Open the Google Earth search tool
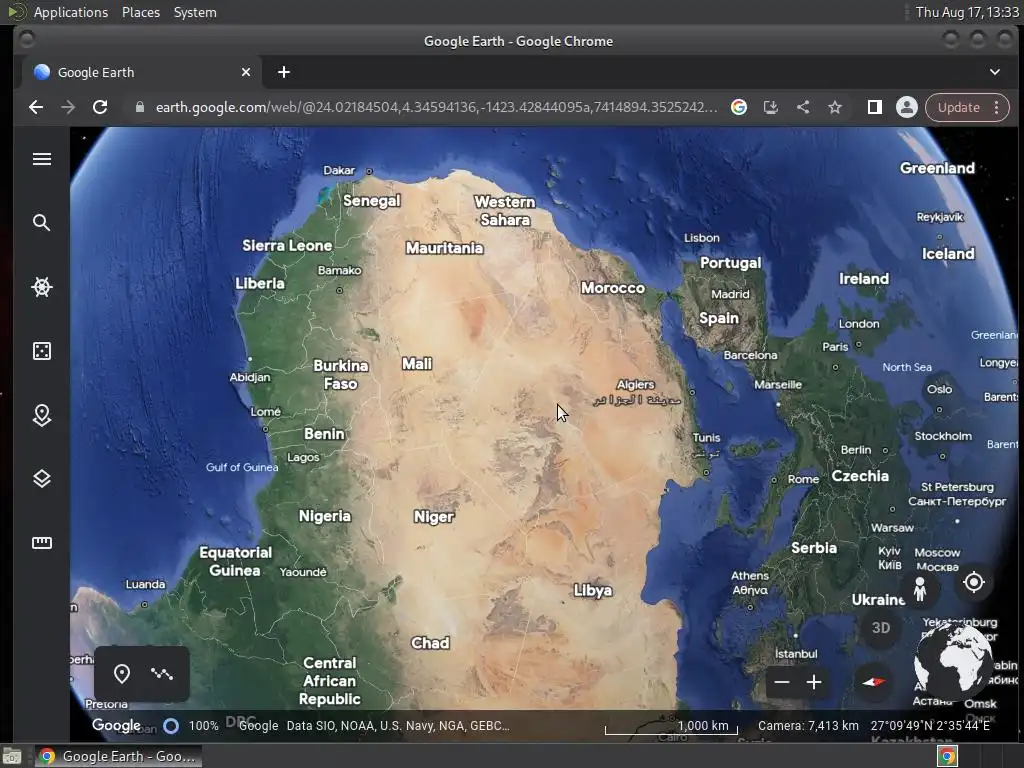 click(42, 223)
